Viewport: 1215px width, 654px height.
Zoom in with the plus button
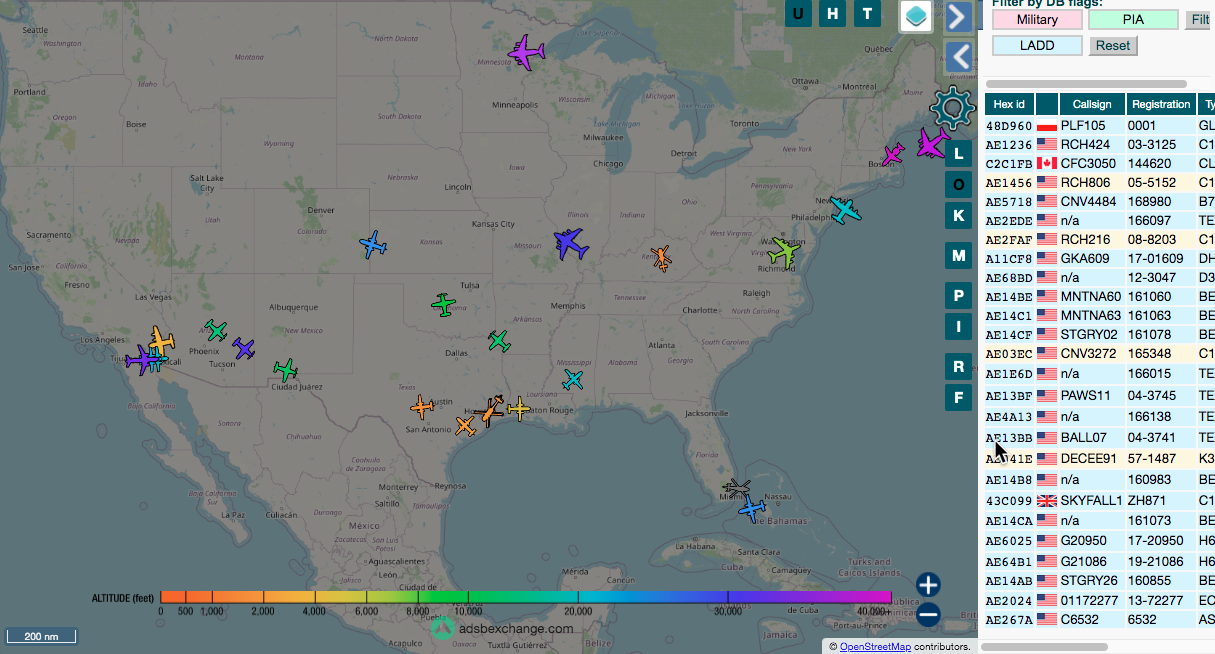click(928, 585)
